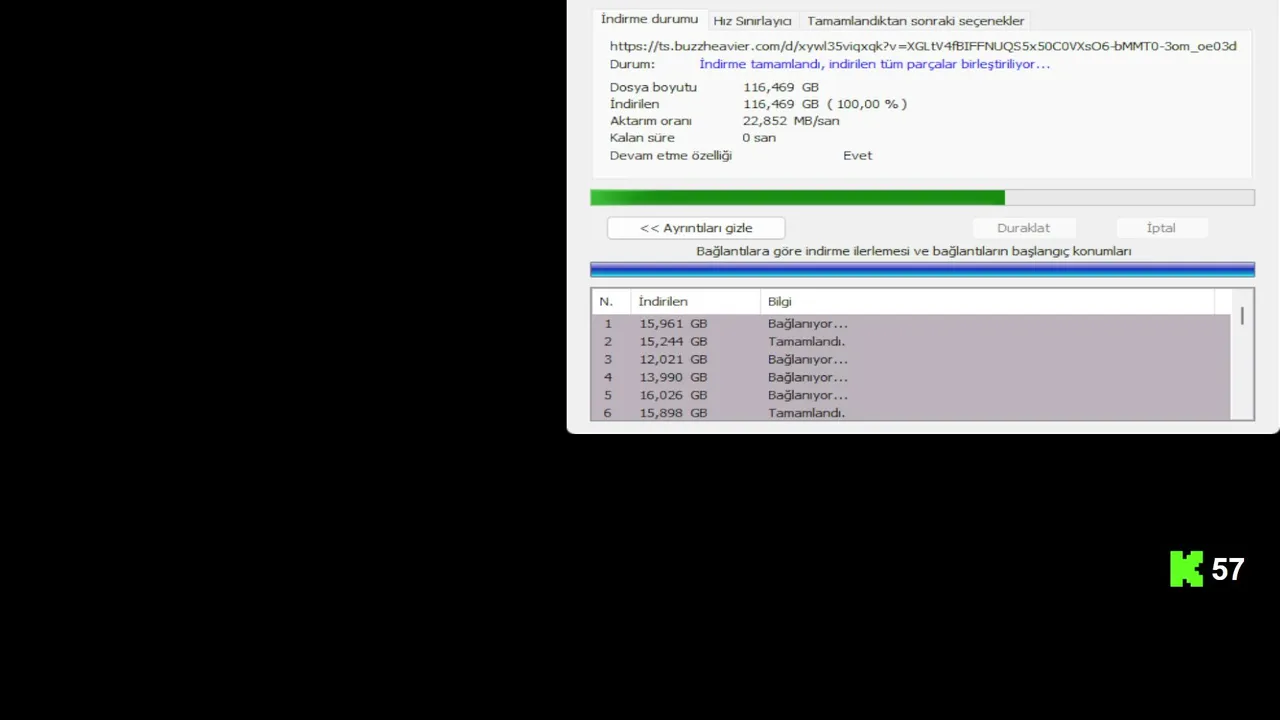Select connection row 5 with 16,026 GB
The image size is (1280, 720).
911,396
